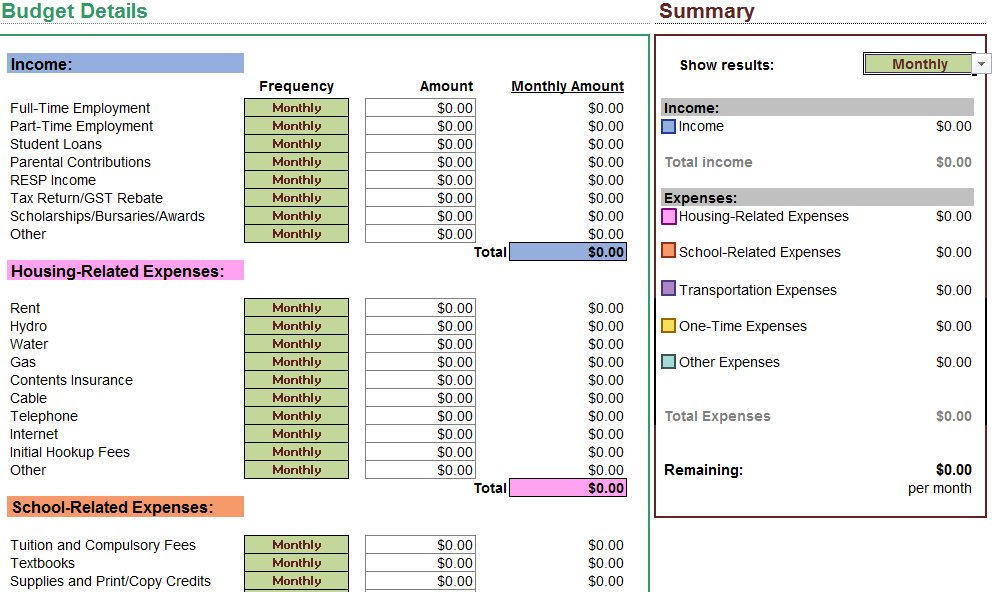Open Internet frequency cell
The image size is (994, 592).
coord(297,434)
